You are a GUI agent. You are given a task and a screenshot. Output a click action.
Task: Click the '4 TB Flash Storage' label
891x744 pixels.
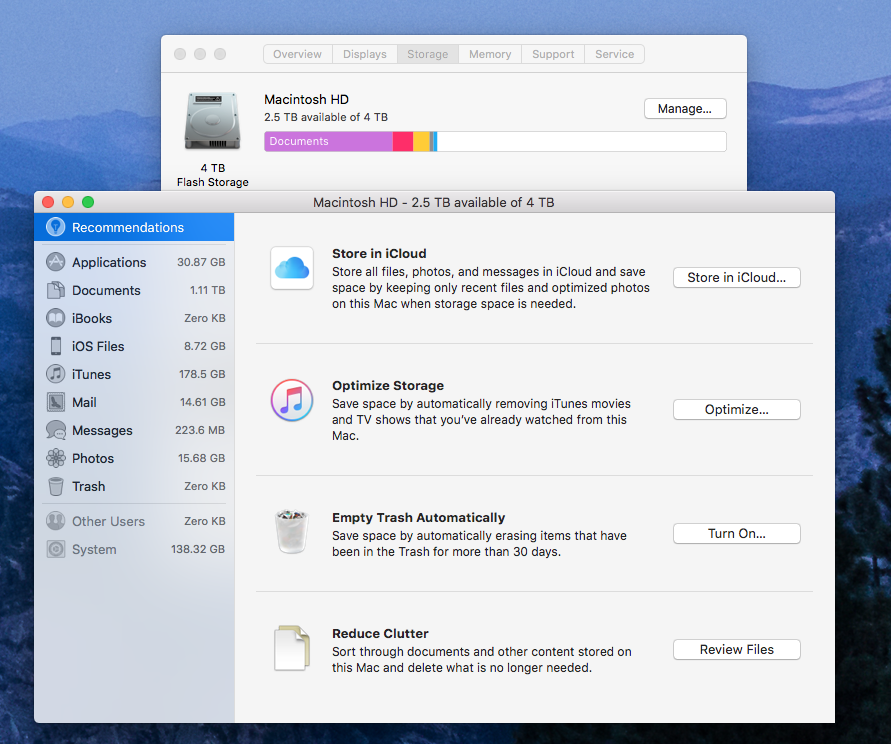[x=213, y=175]
